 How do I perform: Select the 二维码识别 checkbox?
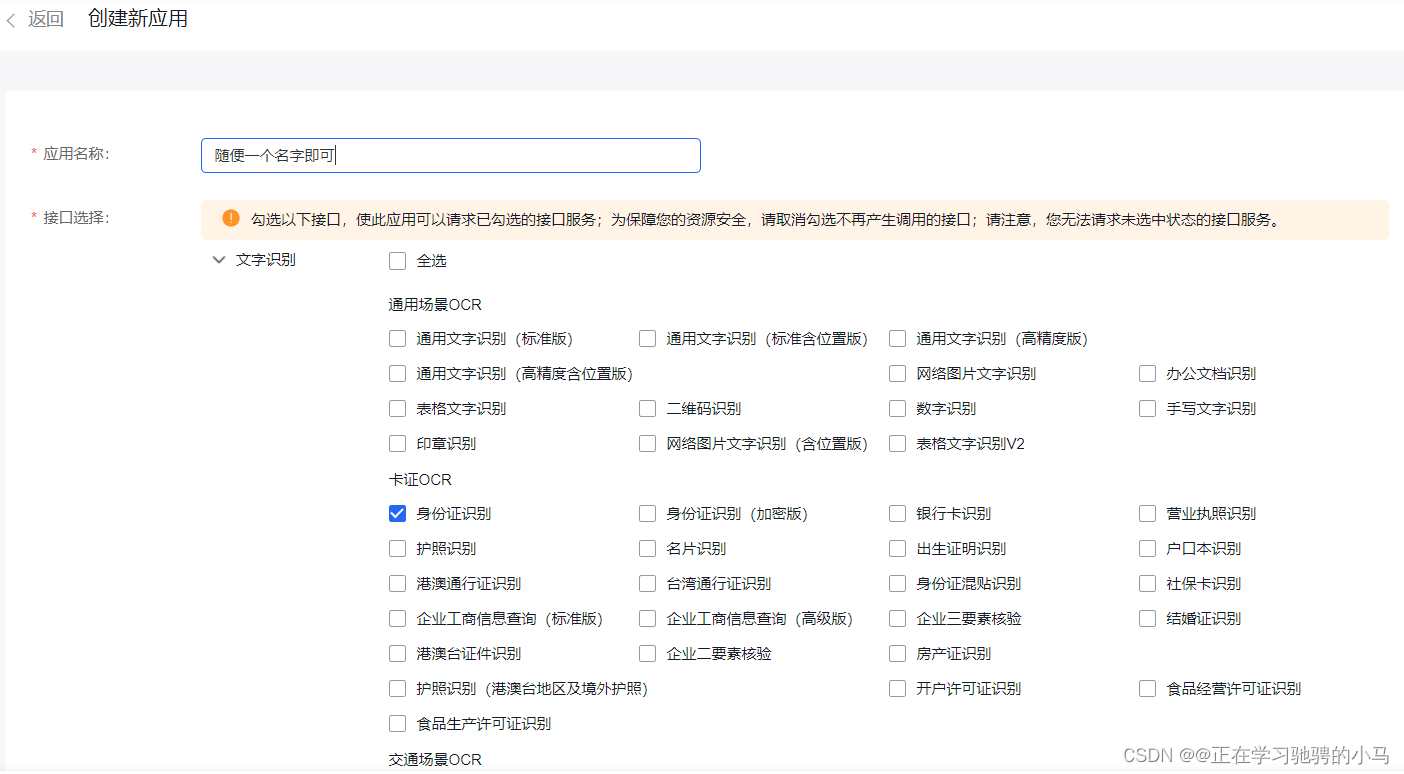pos(647,409)
